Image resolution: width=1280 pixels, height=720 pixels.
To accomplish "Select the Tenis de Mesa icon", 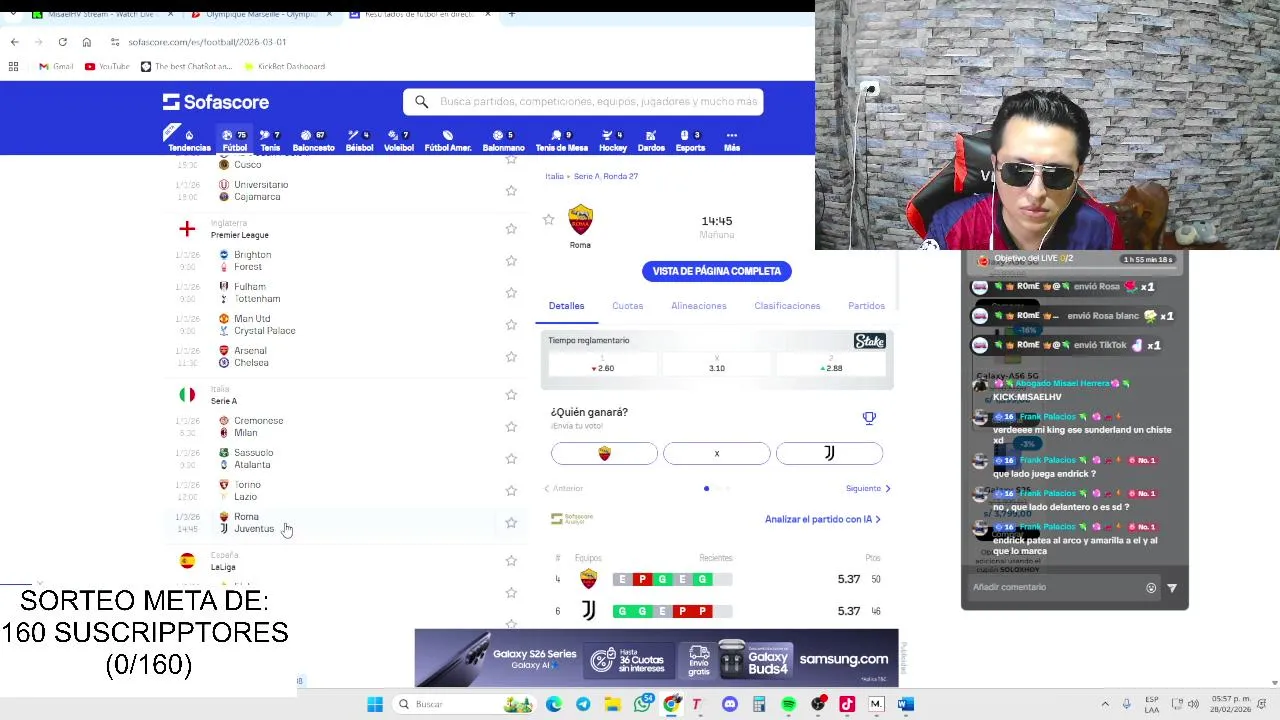I will (x=561, y=140).
